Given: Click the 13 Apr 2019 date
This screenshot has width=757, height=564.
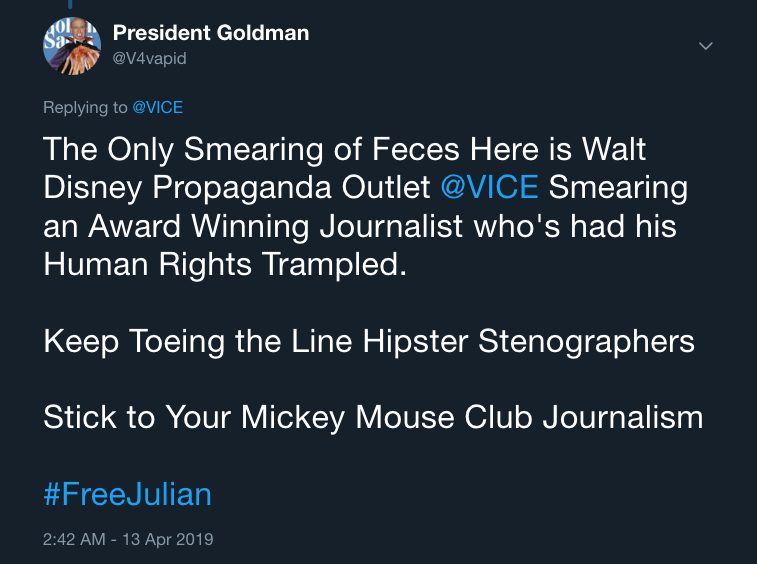Looking at the screenshot, I should click(x=168, y=539).
